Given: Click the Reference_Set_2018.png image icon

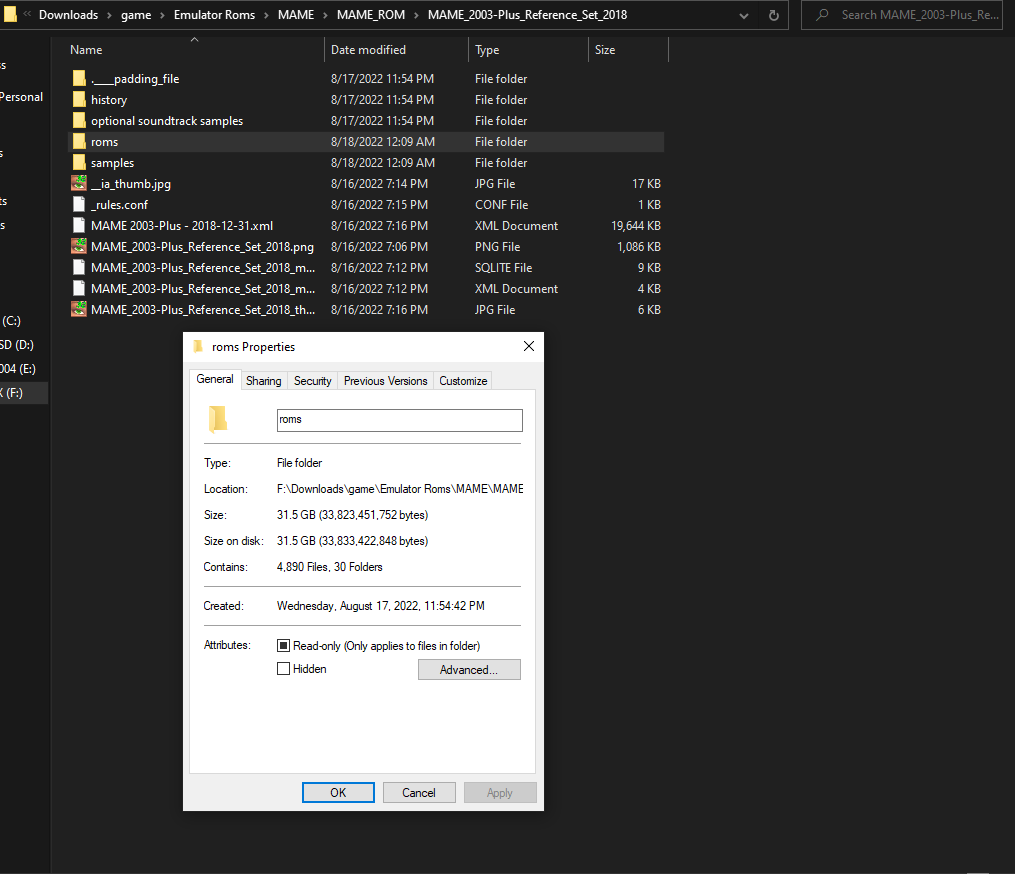Looking at the screenshot, I should tap(79, 247).
